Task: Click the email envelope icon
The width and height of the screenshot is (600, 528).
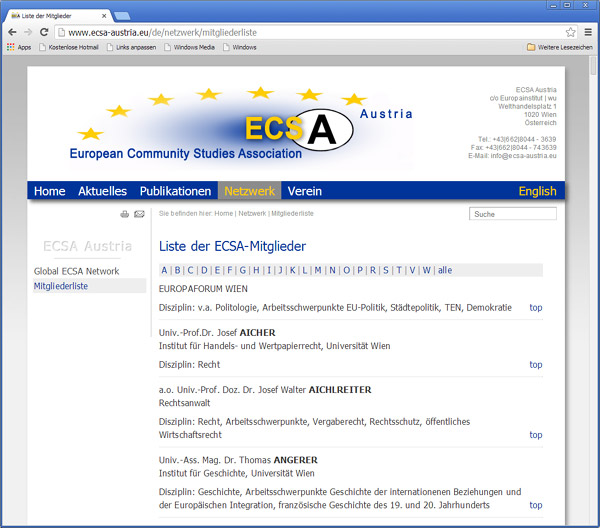Action: (139, 214)
